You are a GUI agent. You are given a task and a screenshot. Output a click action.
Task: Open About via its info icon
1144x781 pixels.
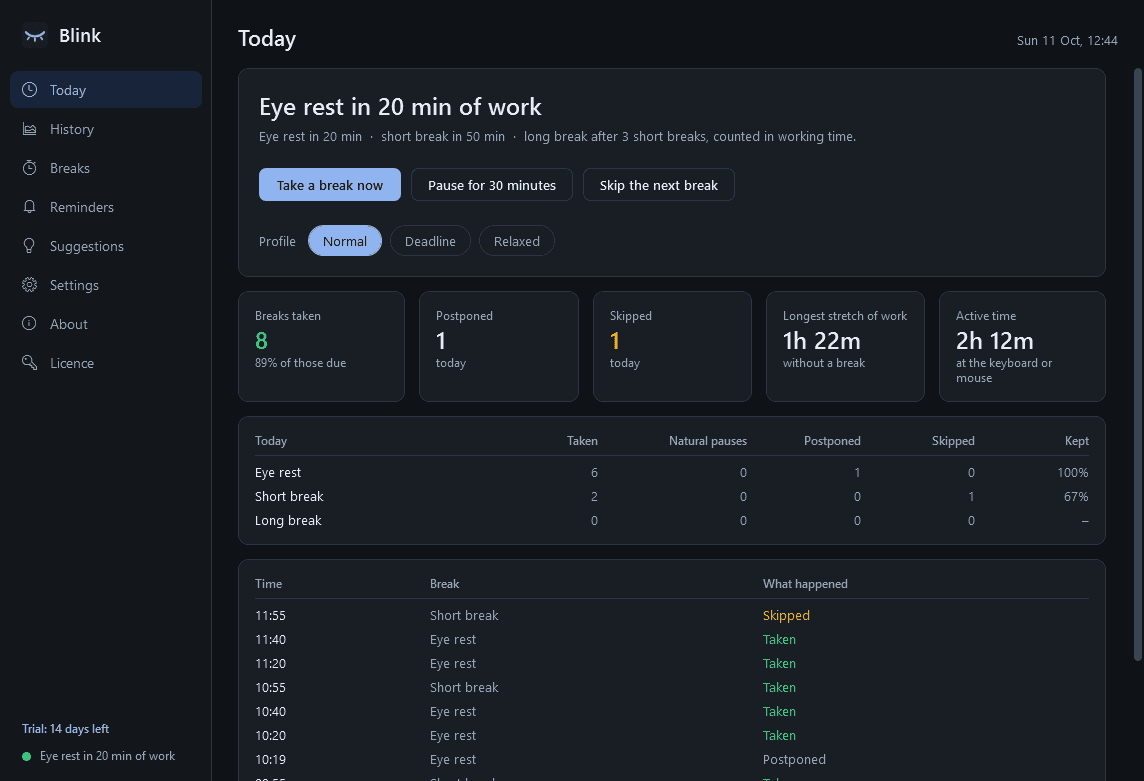[x=29, y=323]
